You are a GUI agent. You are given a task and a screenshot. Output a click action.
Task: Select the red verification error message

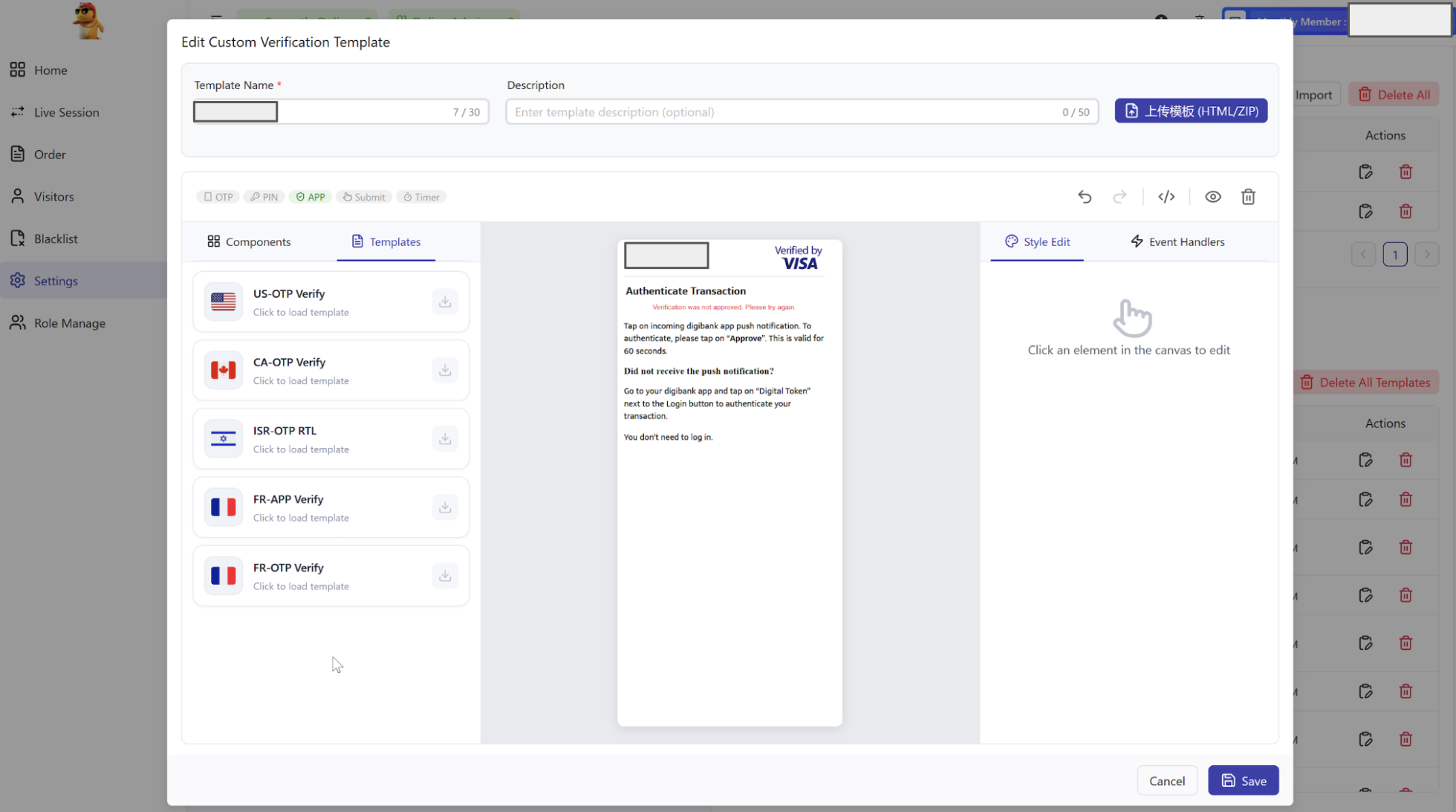pyautogui.click(x=723, y=307)
